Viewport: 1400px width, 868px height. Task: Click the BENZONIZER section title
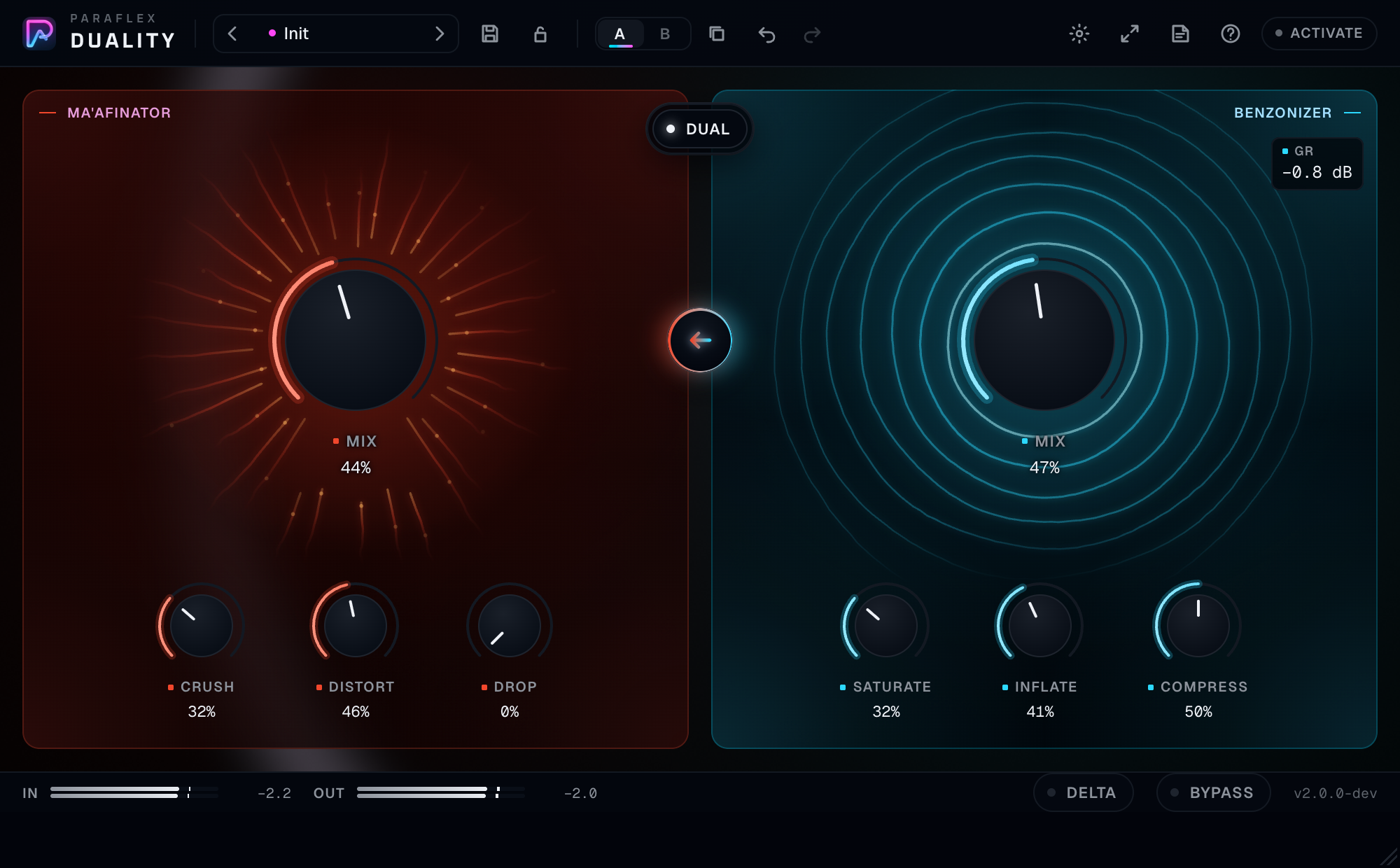(x=1282, y=113)
